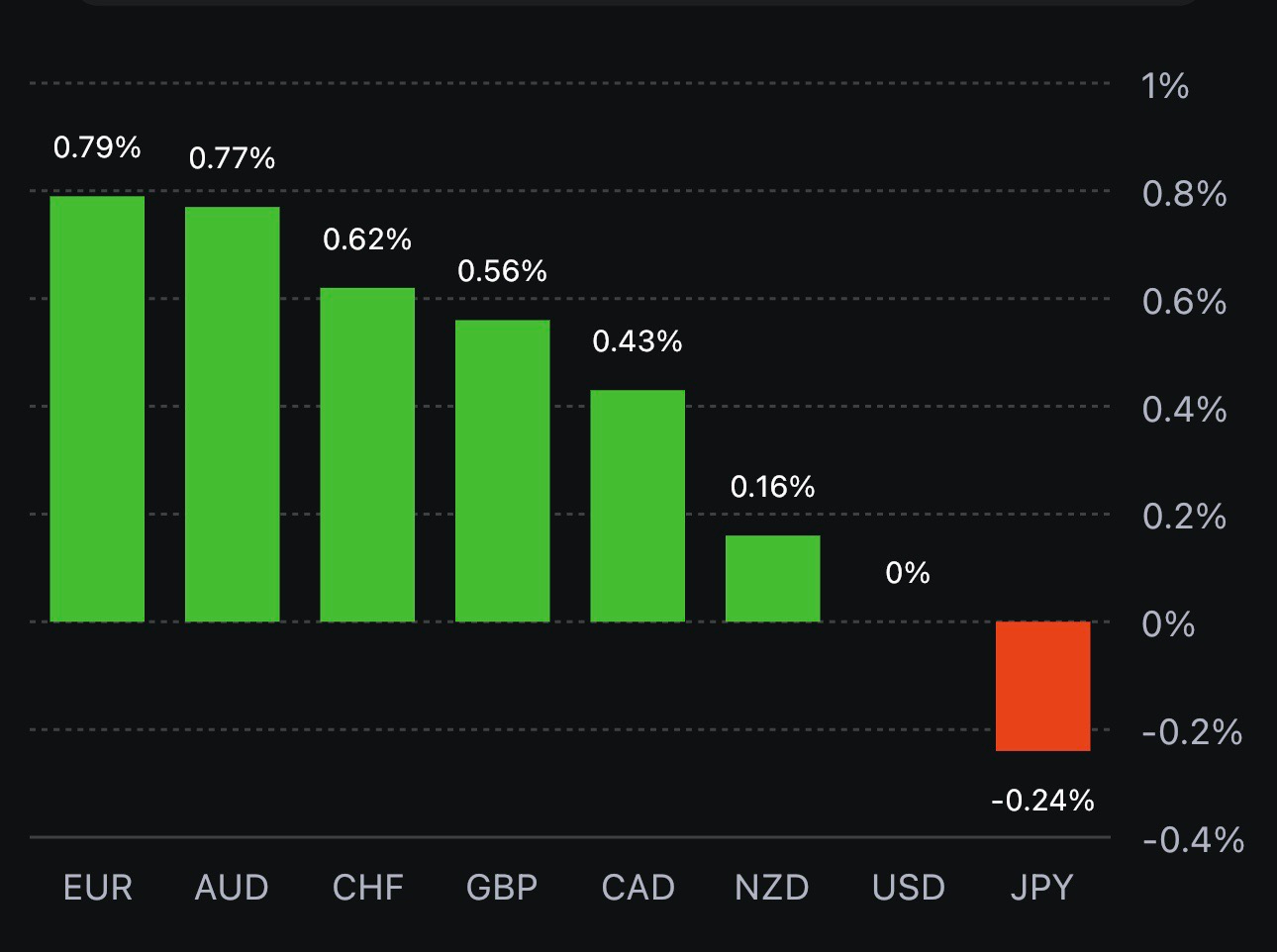1277x952 pixels.
Task: Select the short green NZD bar
Action: tap(772, 578)
